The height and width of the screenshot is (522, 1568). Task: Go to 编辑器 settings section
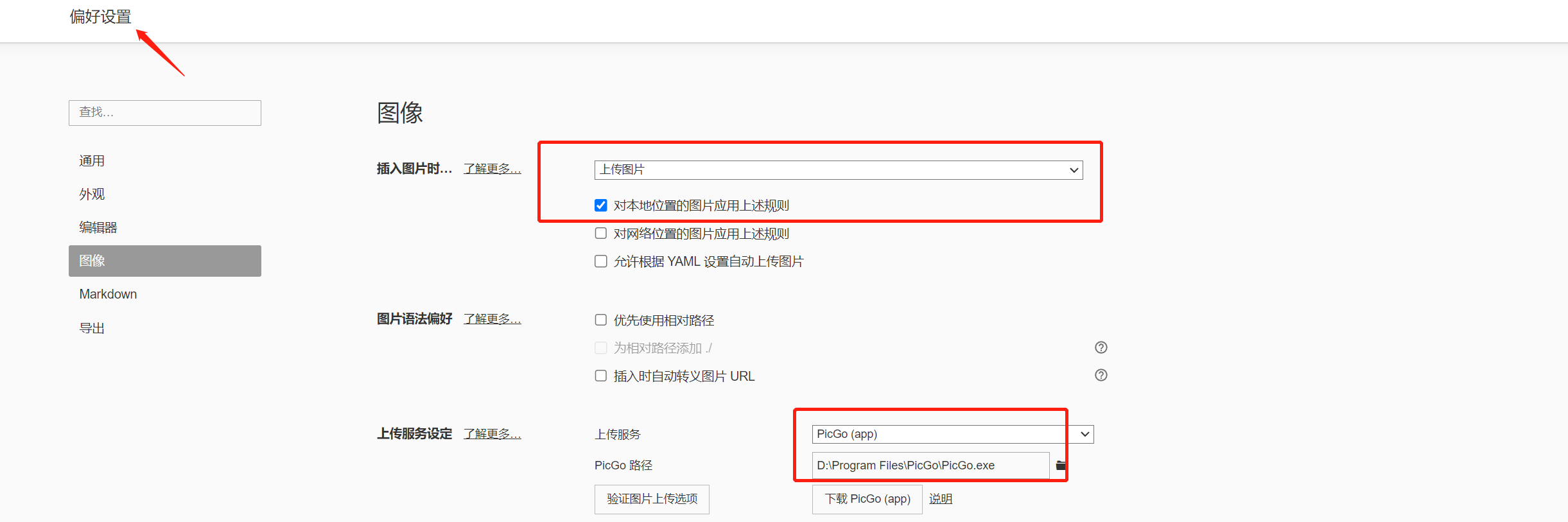98,227
